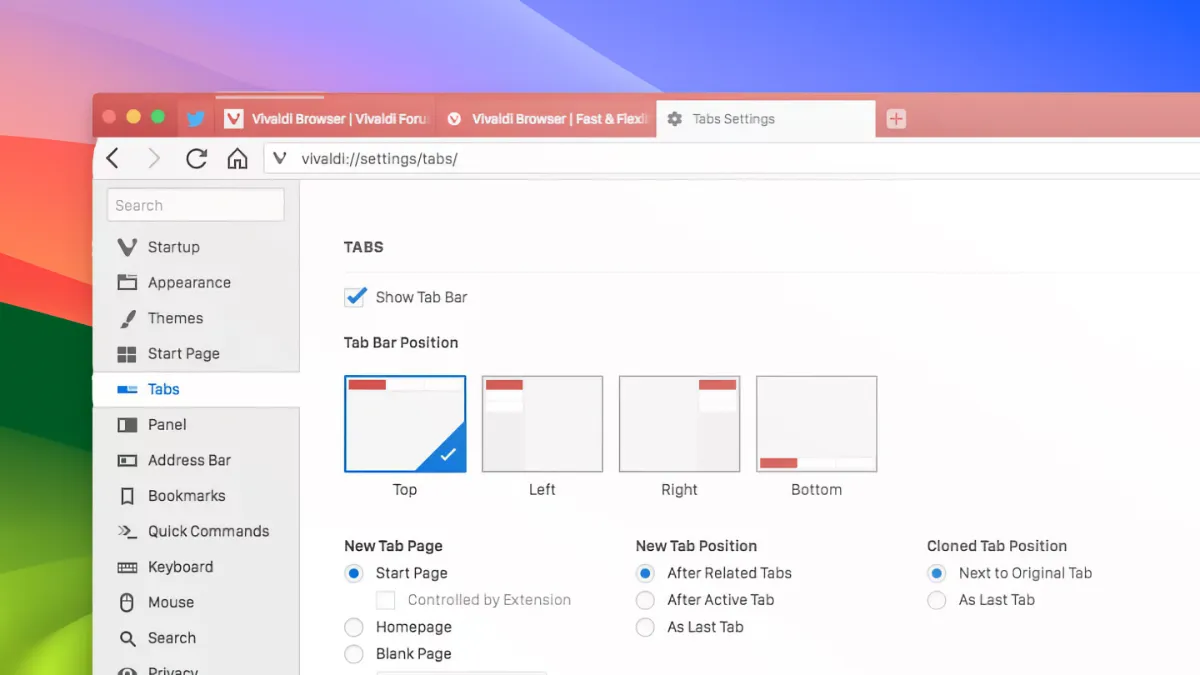Click the Twitter pinned tab icon
Image resolution: width=1200 pixels, height=675 pixels.
pos(196,119)
